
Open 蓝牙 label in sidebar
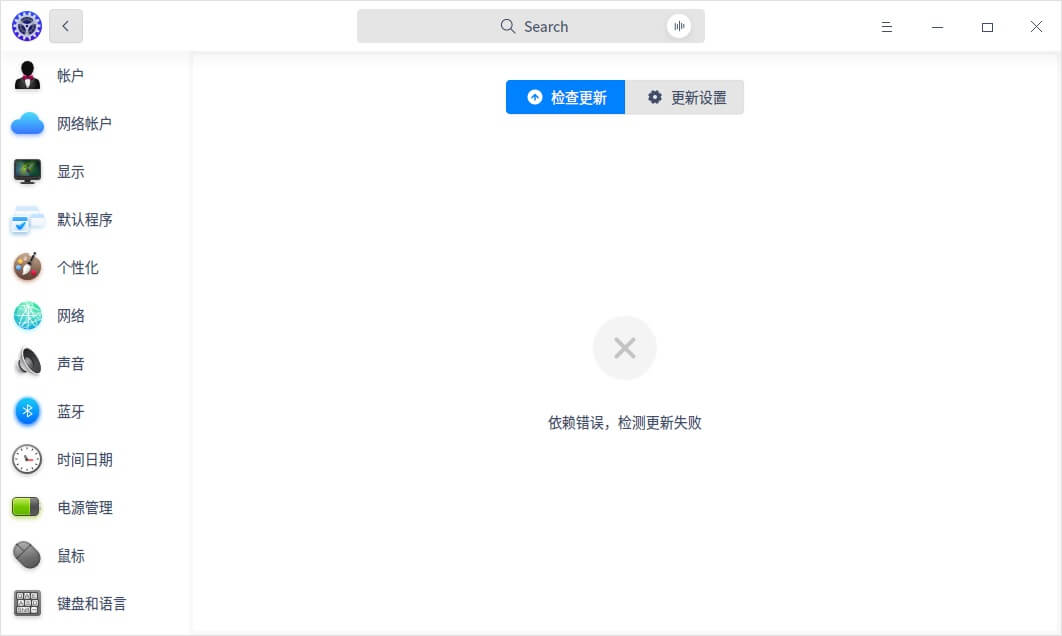click(x=70, y=412)
